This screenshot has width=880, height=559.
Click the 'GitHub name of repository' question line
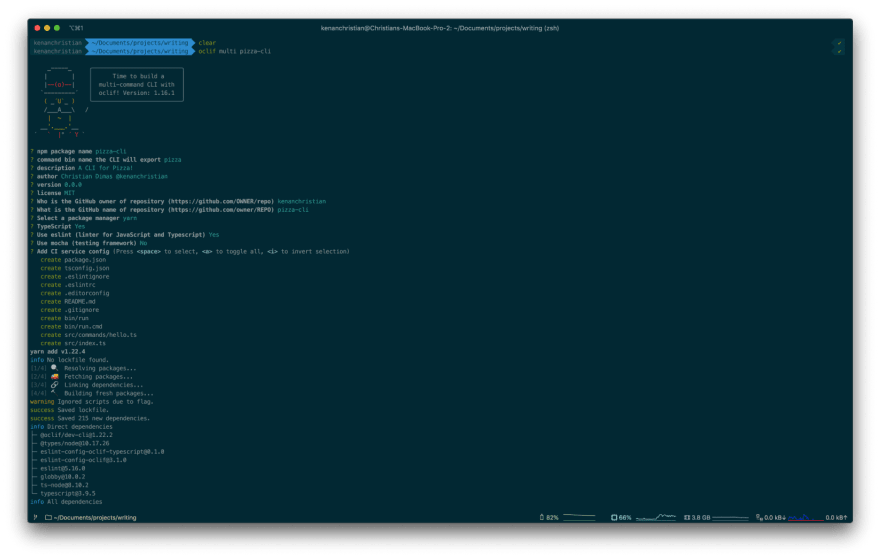click(169, 210)
